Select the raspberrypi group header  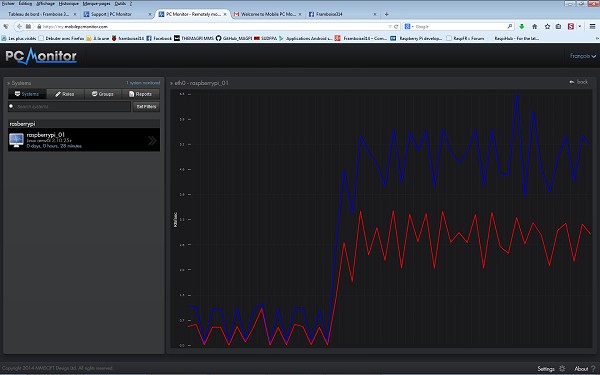(84, 124)
